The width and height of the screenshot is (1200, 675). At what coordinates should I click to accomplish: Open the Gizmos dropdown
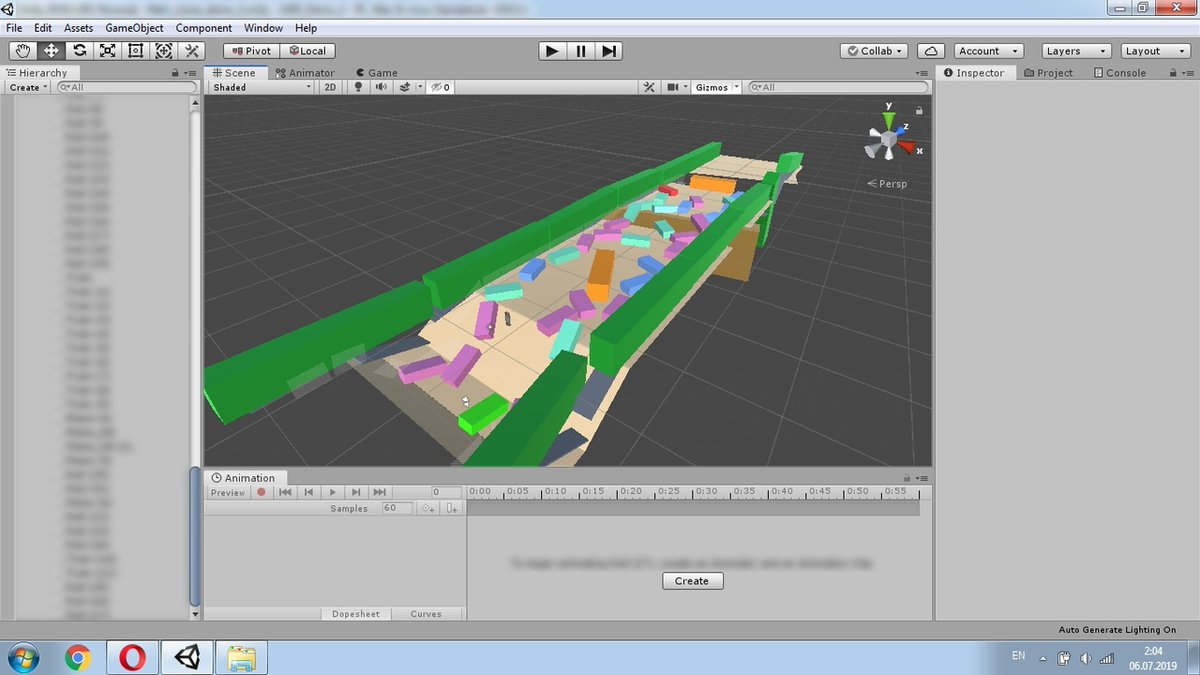pos(717,87)
